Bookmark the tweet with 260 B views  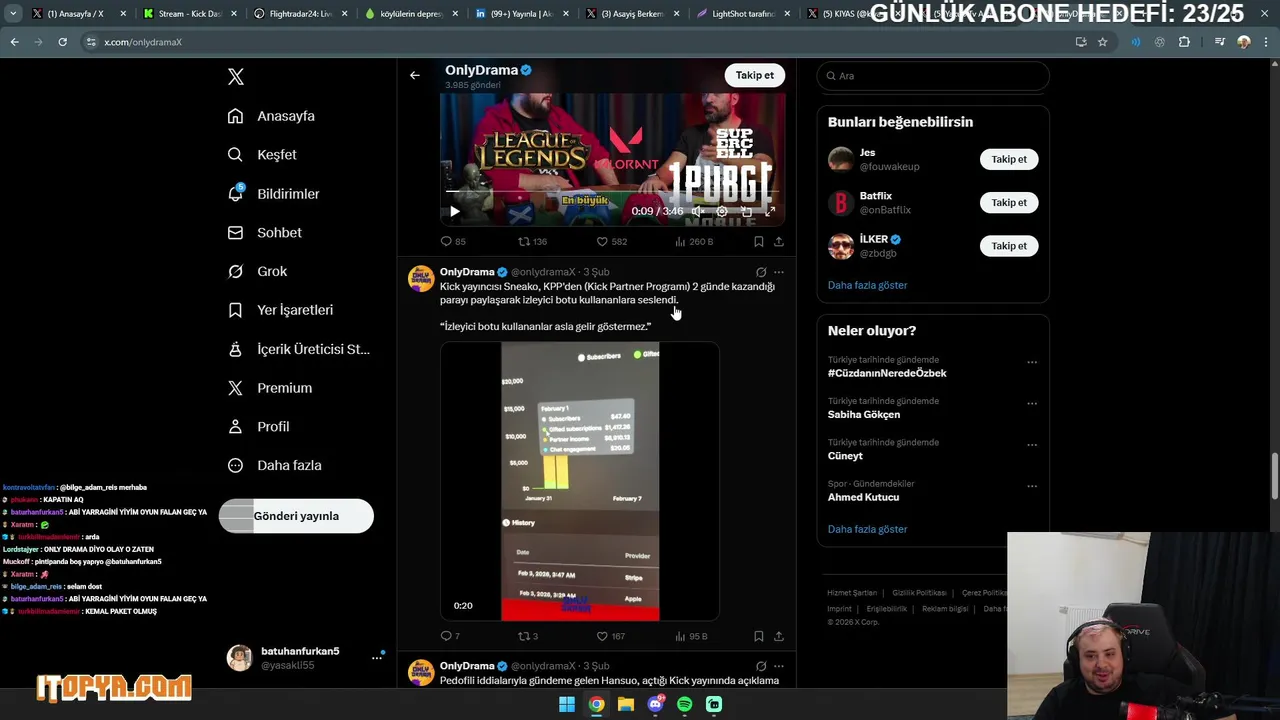[x=758, y=241]
